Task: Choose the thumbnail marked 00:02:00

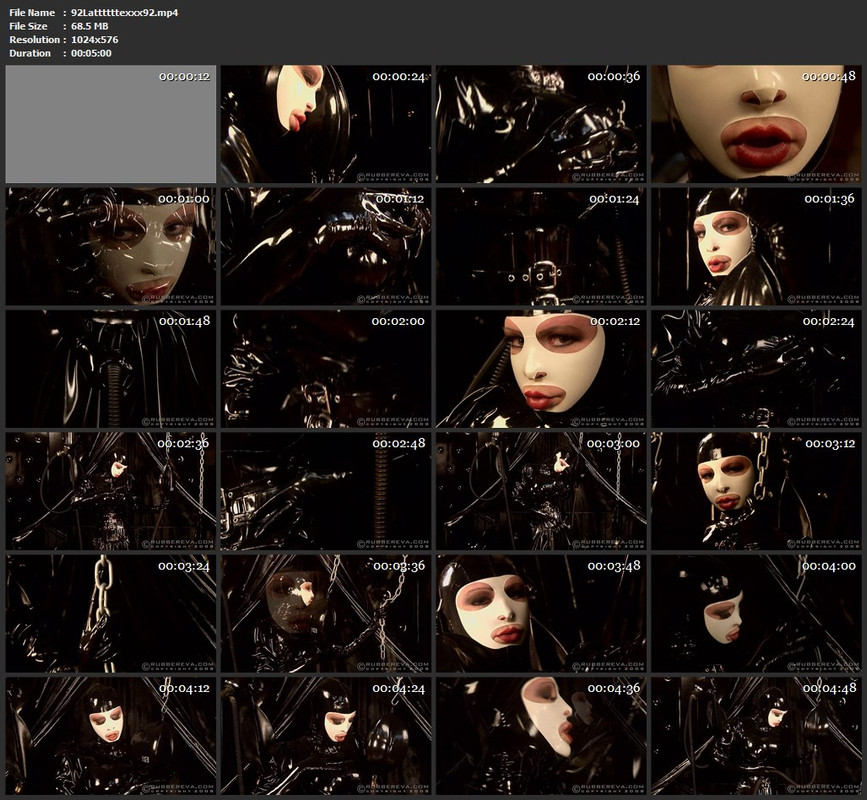Action: click(x=326, y=369)
